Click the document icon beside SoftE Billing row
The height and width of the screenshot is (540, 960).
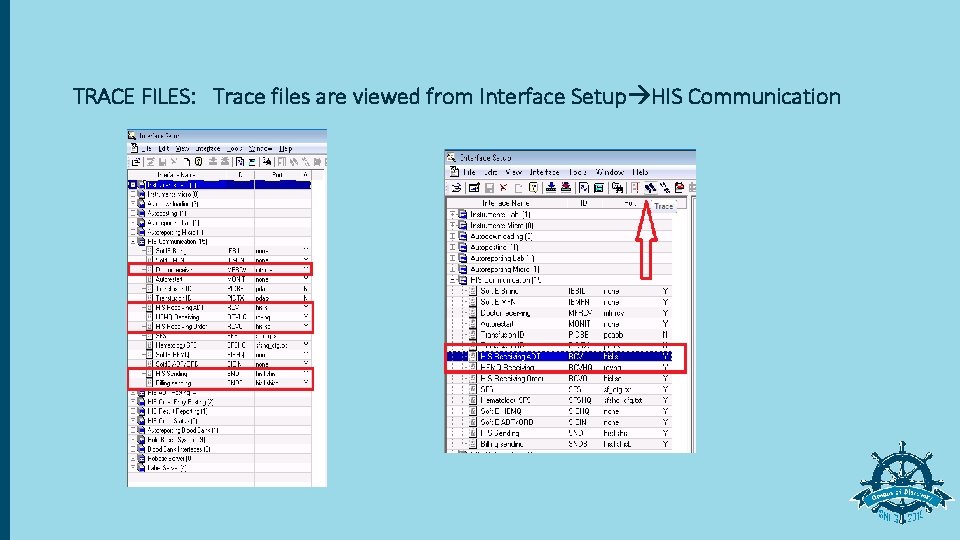coord(473,291)
